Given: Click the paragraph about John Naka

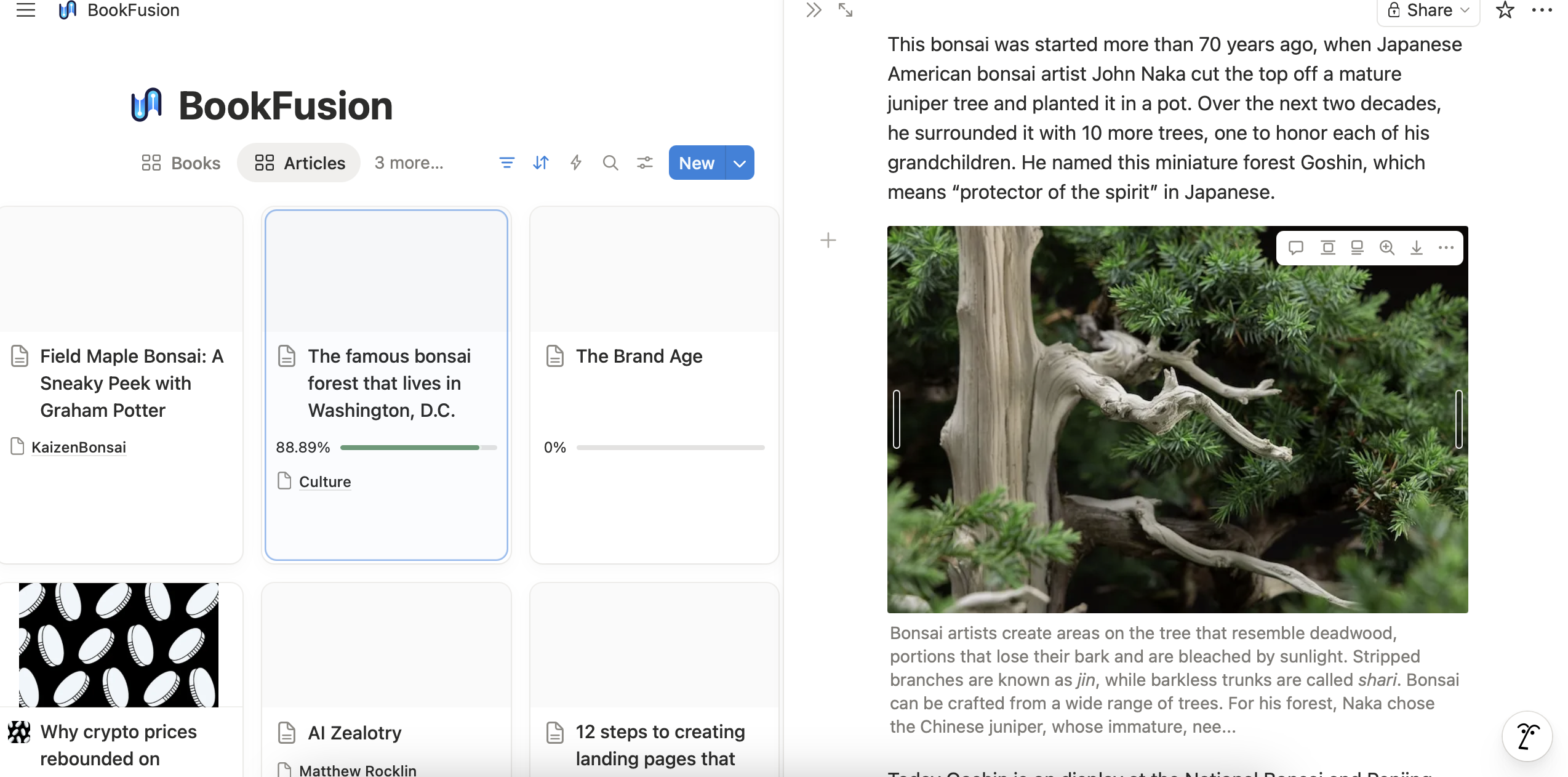Looking at the screenshot, I should (1175, 118).
